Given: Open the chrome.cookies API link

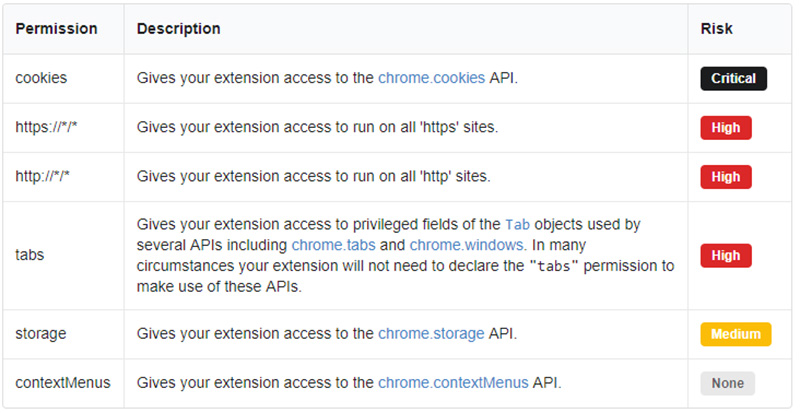Looking at the screenshot, I should coord(431,78).
